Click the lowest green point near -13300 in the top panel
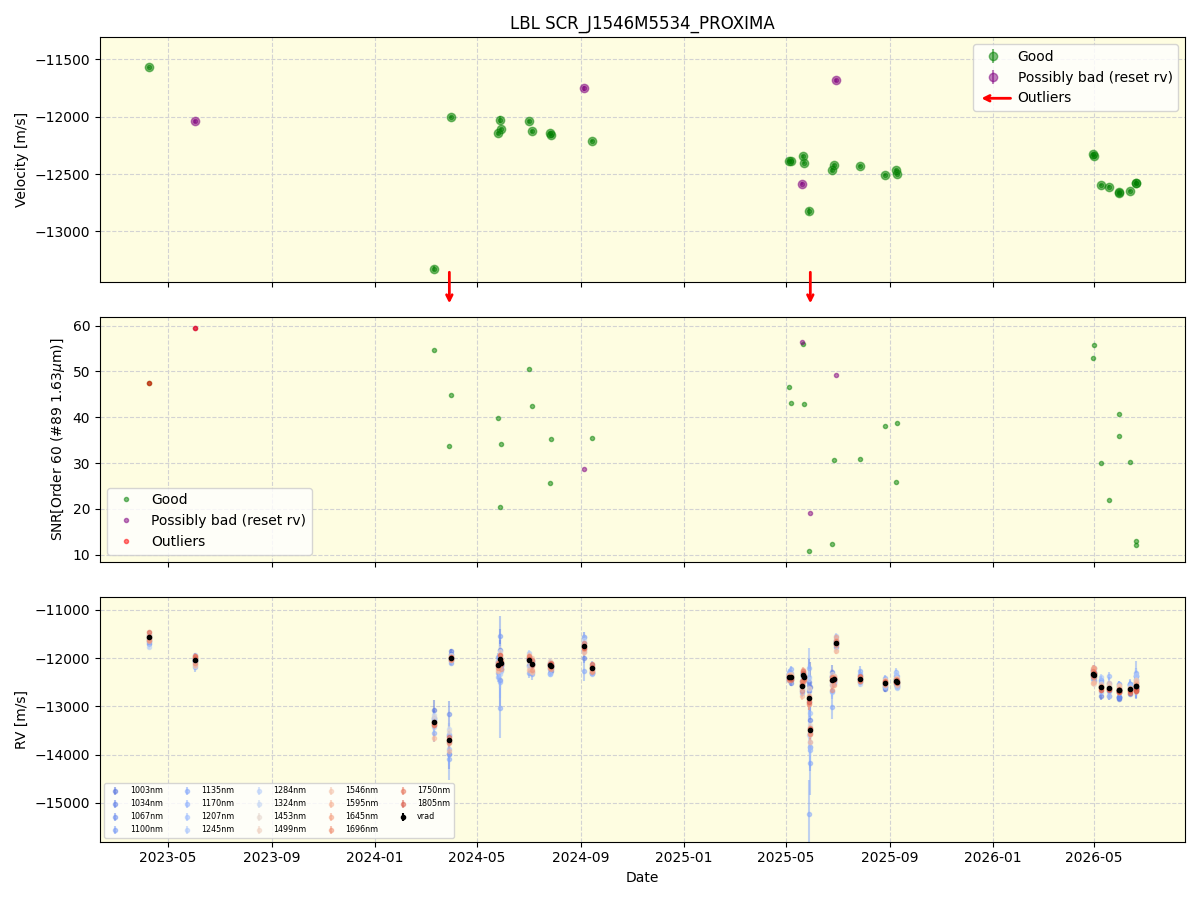The height and width of the screenshot is (900, 1200). tap(434, 269)
